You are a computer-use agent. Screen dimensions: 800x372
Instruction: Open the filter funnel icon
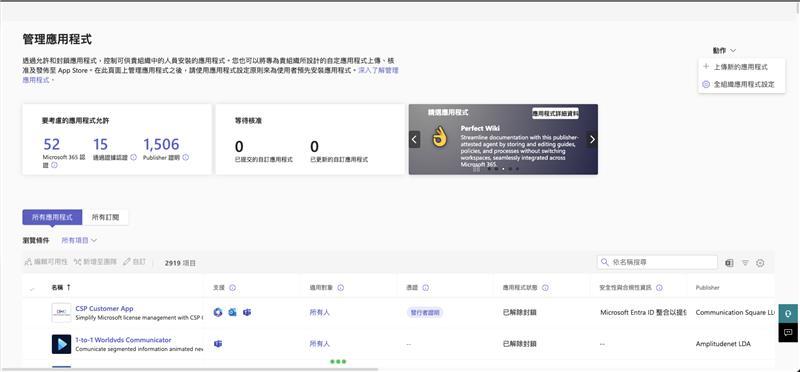click(745, 263)
